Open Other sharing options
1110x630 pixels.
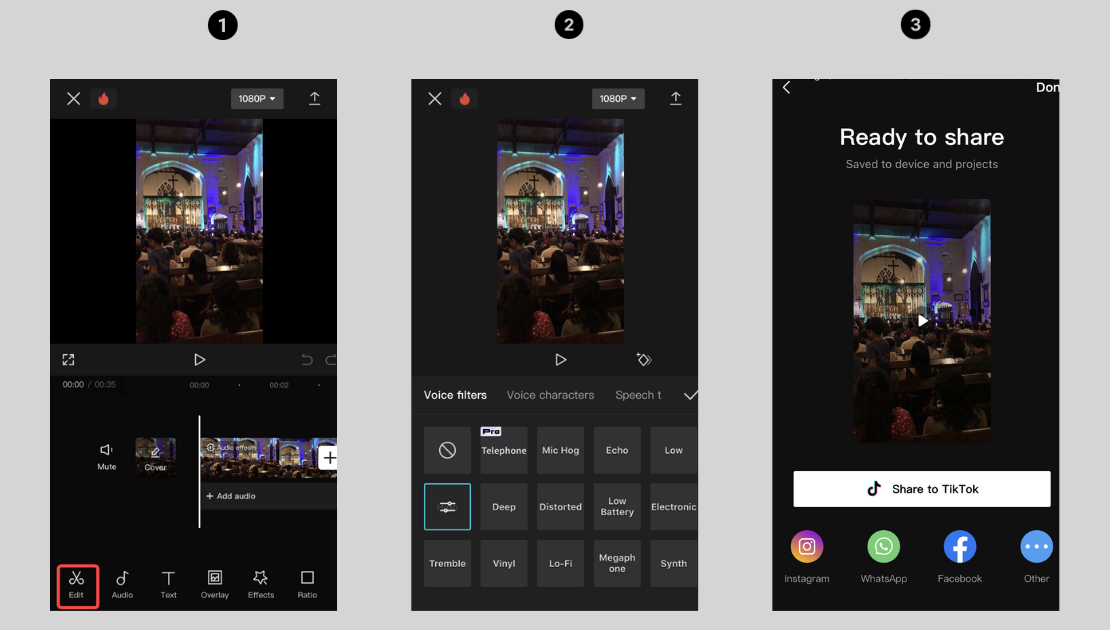coord(1036,557)
